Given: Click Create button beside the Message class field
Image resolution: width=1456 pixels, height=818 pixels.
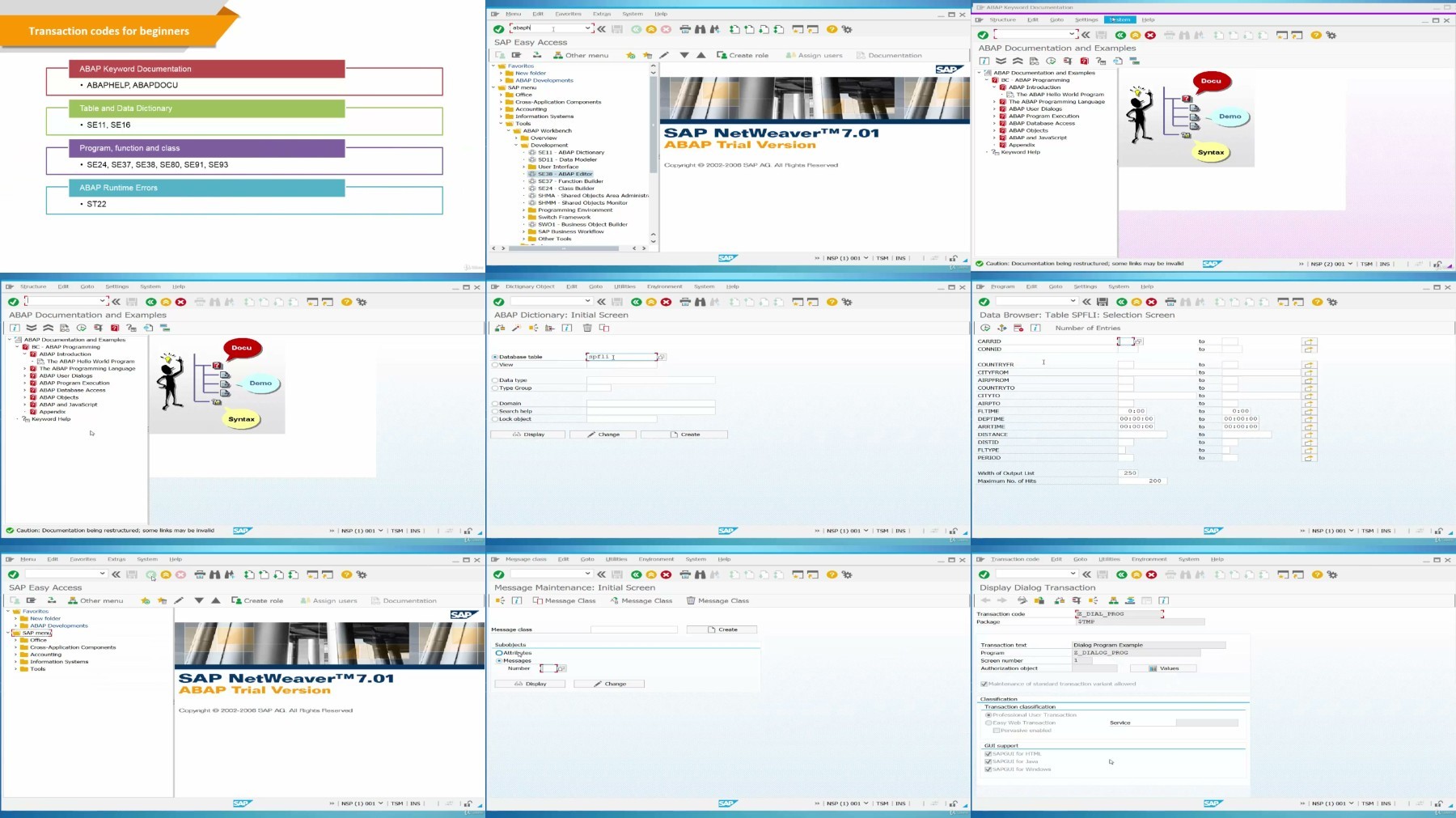Looking at the screenshot, I should coord(722,629).
